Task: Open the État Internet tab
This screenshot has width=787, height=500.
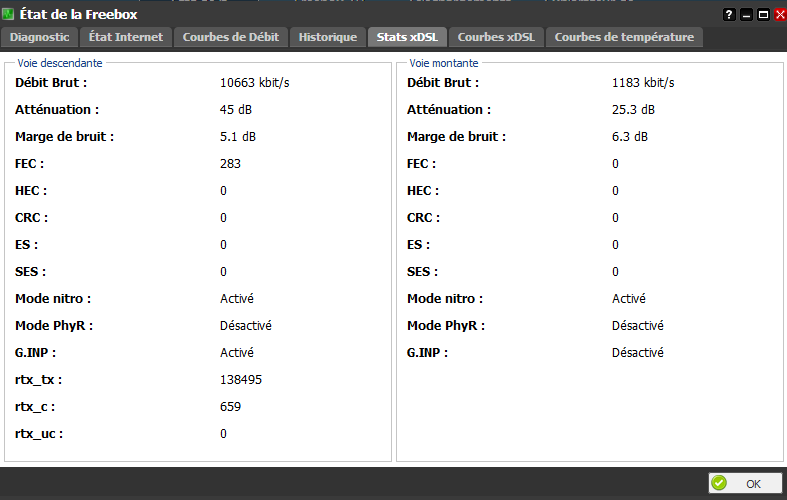Action: (x=126, y=37)
